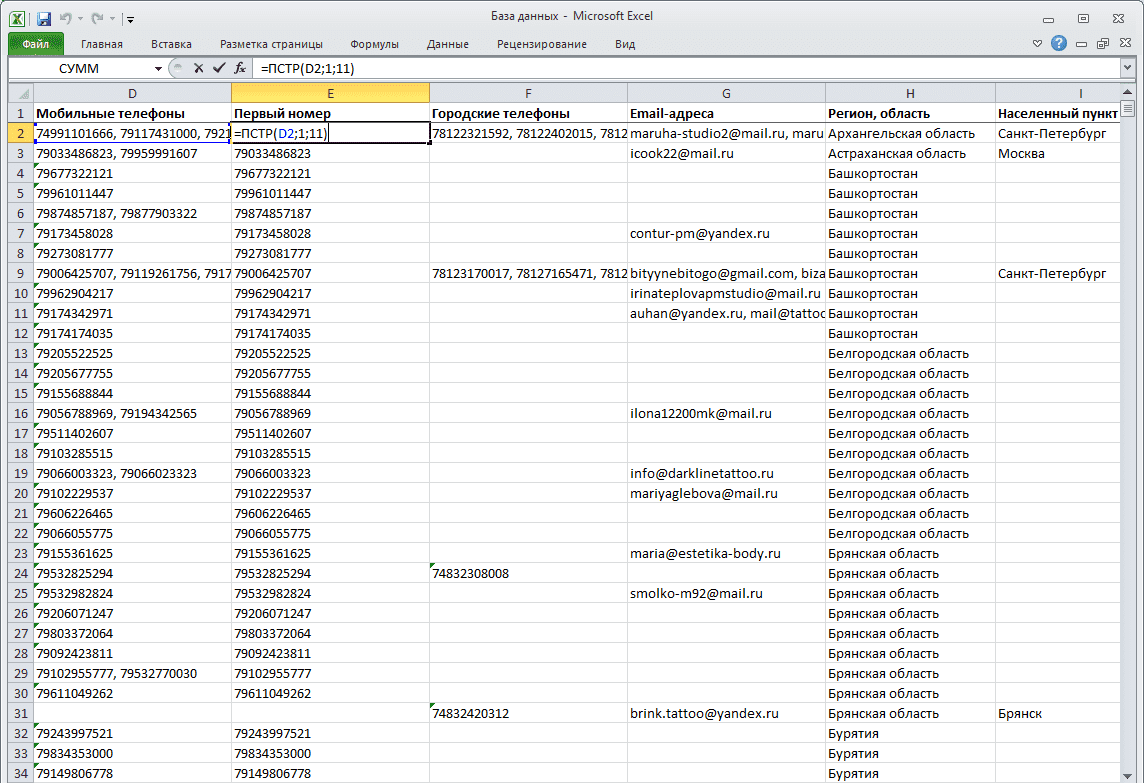Undo the last action
The height and width of the screenshot is (783, 1144).
coord(66,18)
